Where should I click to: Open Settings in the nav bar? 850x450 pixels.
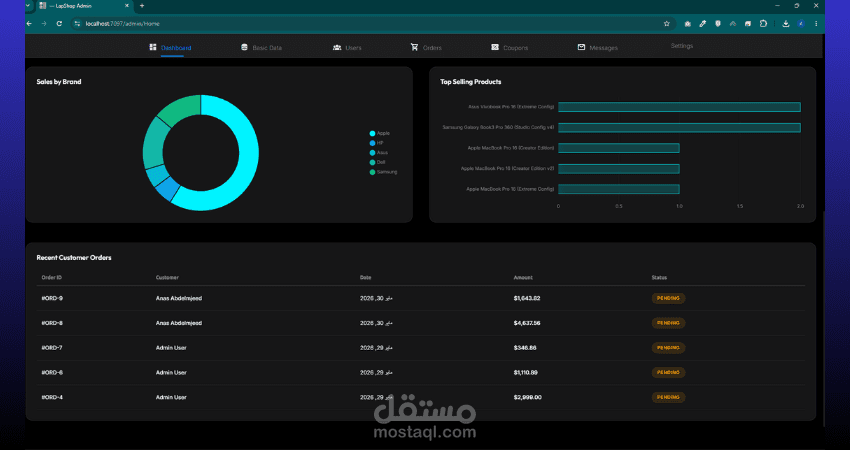tap(682, 46)
